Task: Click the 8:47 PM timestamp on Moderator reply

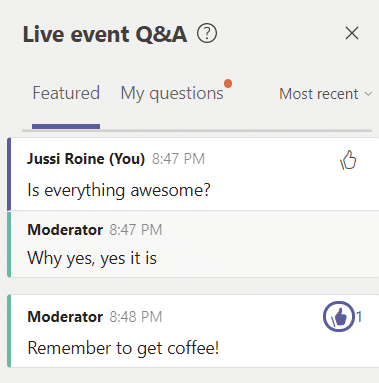Action: coord(136,230)
